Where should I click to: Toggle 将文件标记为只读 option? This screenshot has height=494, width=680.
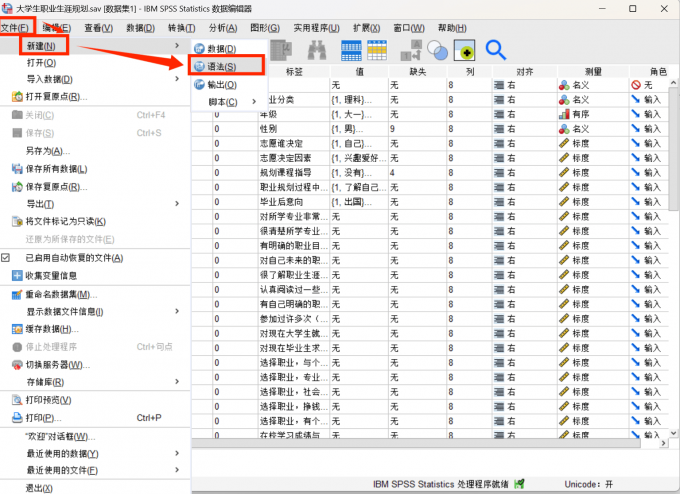(65, 221)
